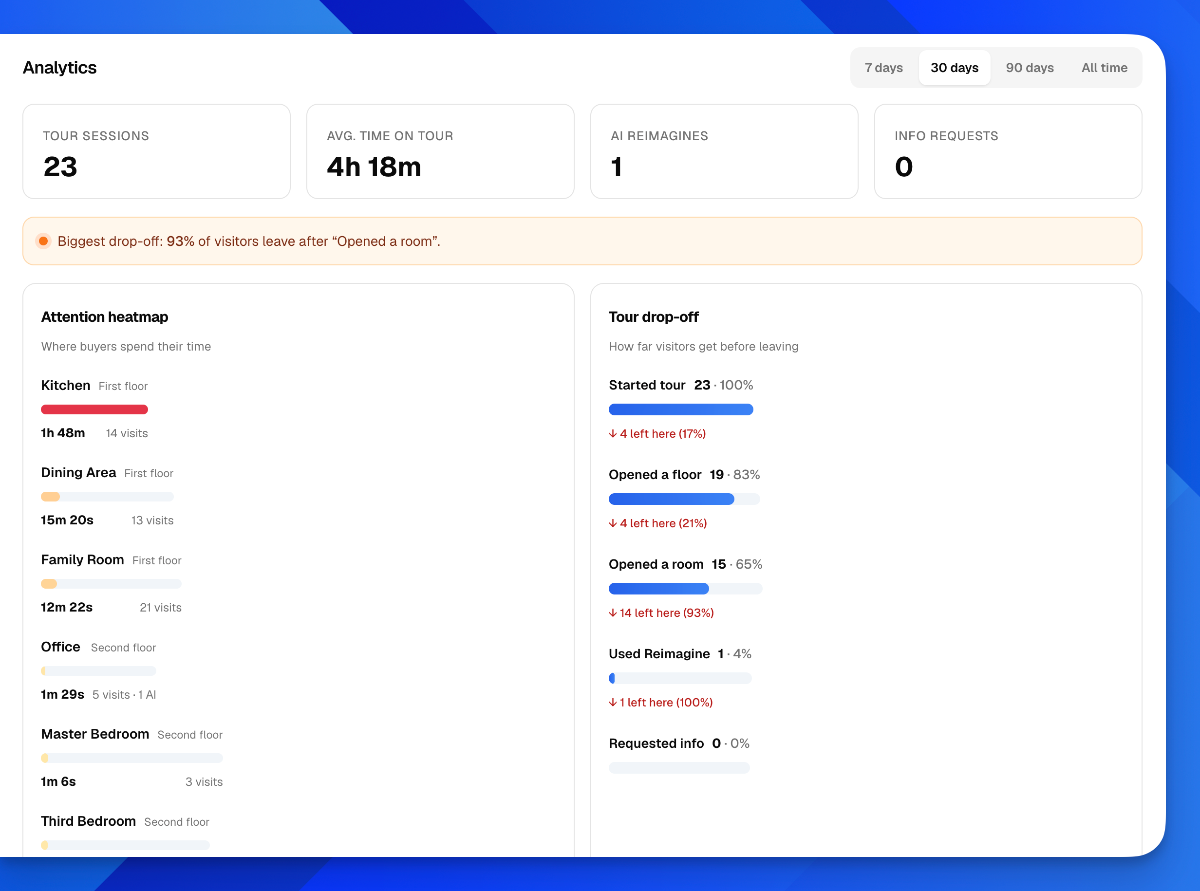1200x891 pixels.
Task: Click the 1 left here (100%) text
Action: pyautogui.click(x=661, y=702)
